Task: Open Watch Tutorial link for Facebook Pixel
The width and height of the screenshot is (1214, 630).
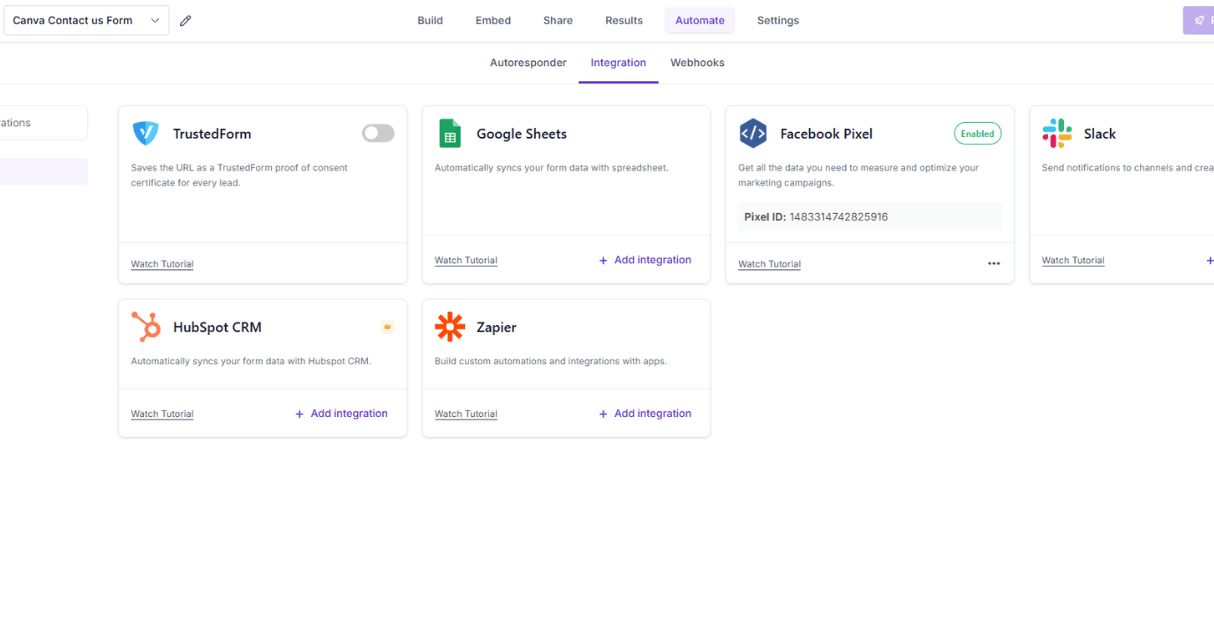Action: [770, 264]
